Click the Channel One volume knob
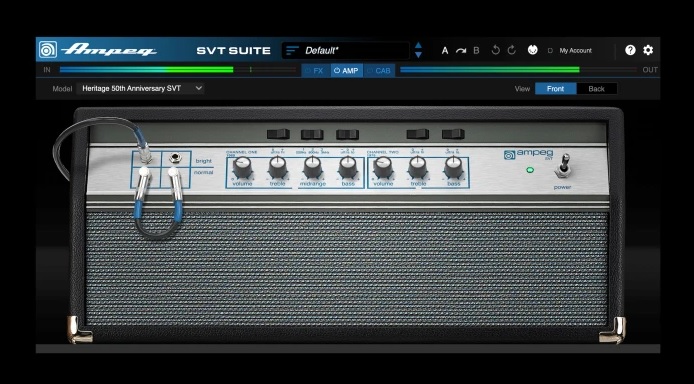This screenshot has width=694, height=384. tap(243, 167)
